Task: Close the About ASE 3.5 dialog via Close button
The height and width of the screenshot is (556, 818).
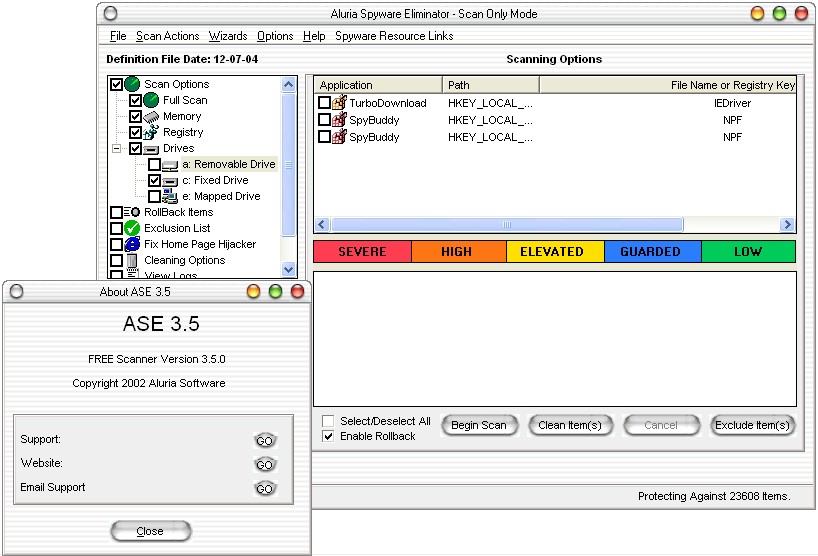Action: pos(150,531)
